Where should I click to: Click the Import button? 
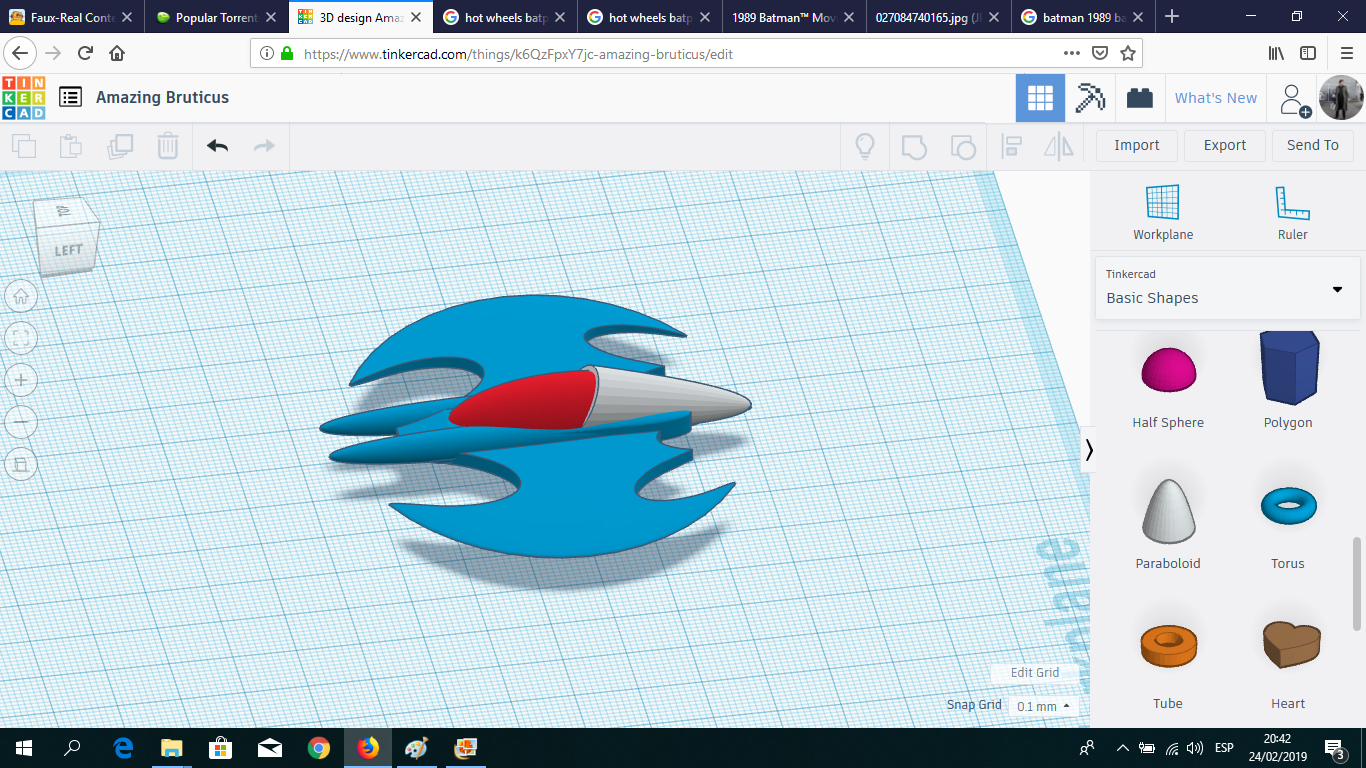pyautogui.click(x=1137, y=145)
